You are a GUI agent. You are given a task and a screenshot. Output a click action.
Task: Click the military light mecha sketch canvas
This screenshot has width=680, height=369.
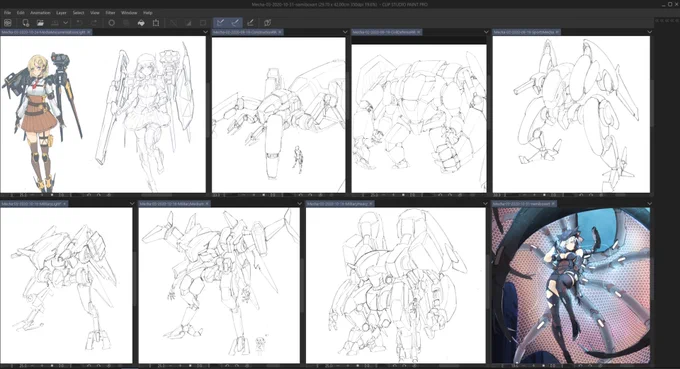[66, 285]
